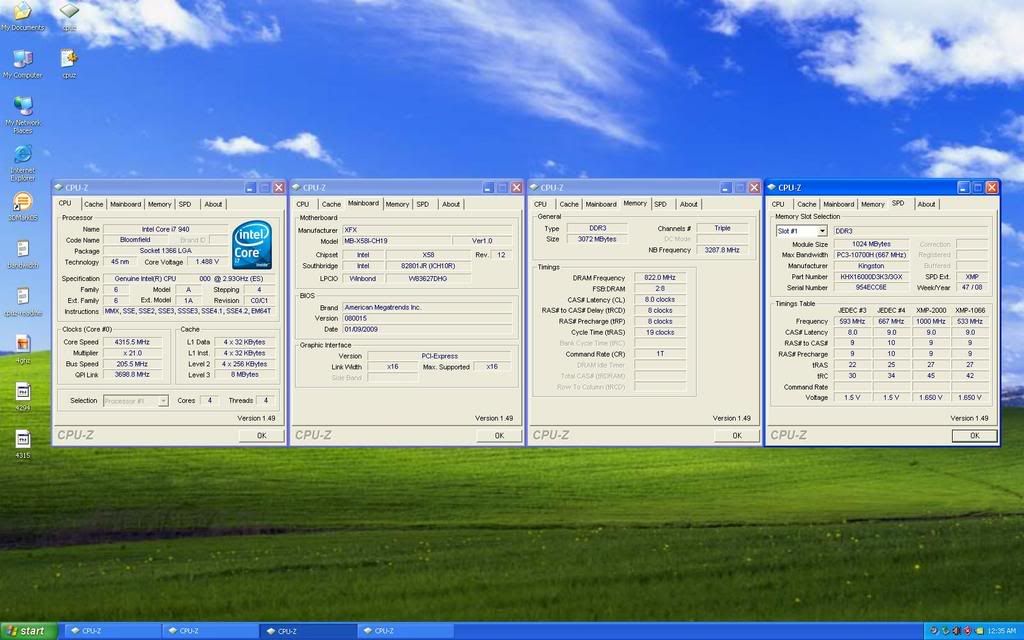This screenshot has width=1024, height=640.
Task: Click the Intel Core i7 logo
Action: (x=252, y=245)
